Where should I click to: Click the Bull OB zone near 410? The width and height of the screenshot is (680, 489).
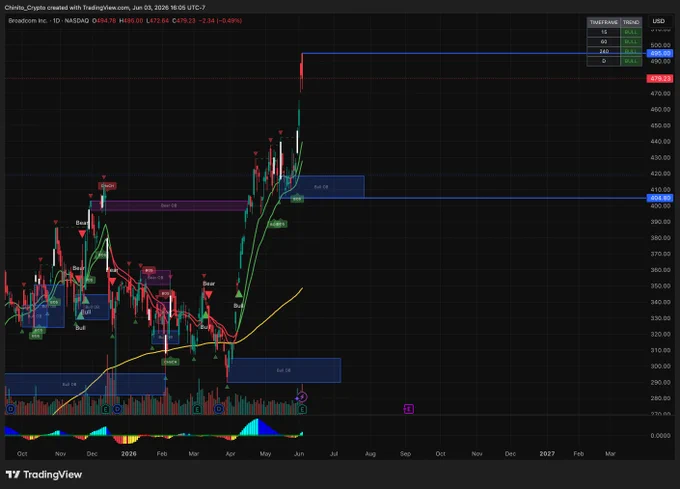[322, 187]
